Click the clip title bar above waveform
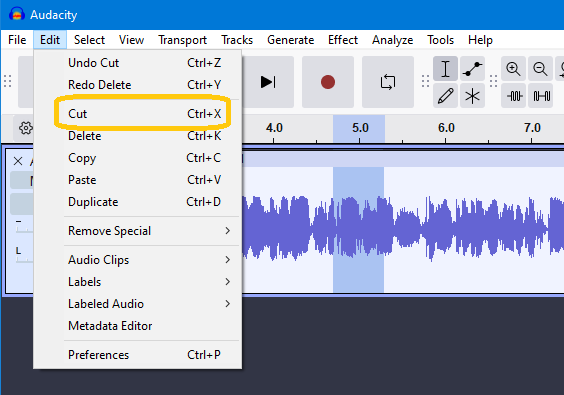This screenshot has height=395, width=564. [403, 159]
